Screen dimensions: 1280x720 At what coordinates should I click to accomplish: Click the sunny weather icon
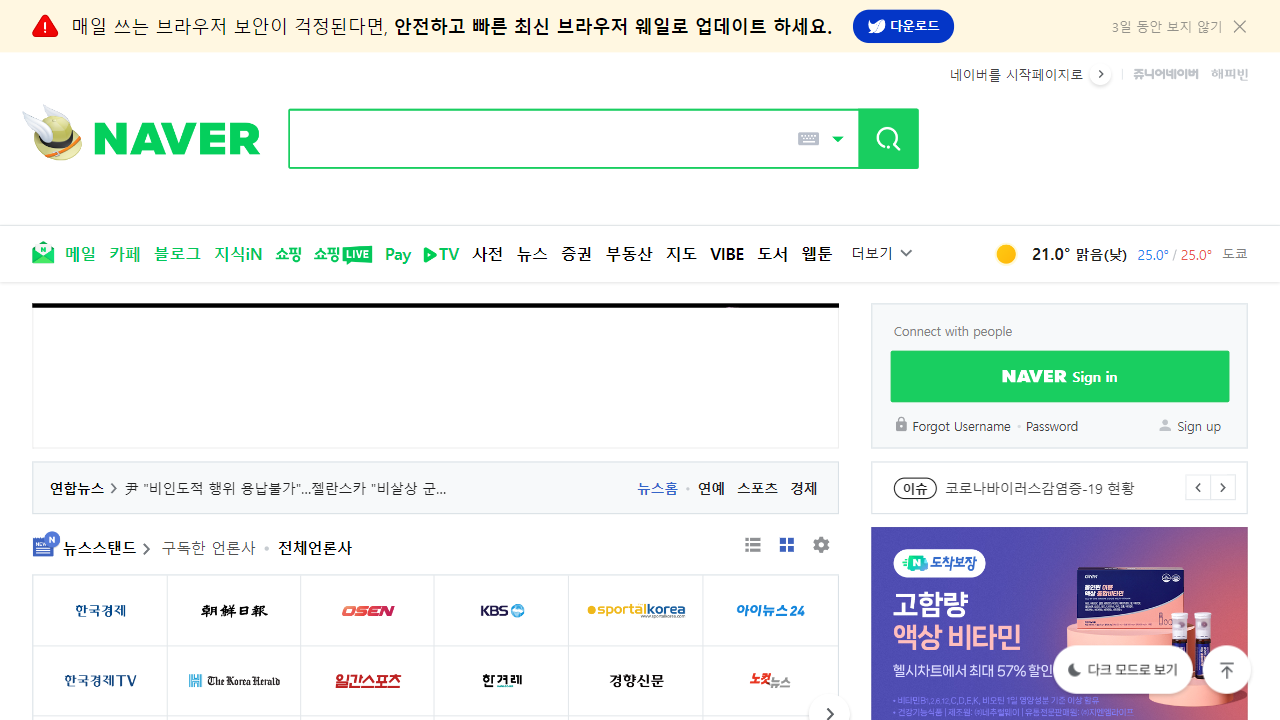click(1006, 254)
